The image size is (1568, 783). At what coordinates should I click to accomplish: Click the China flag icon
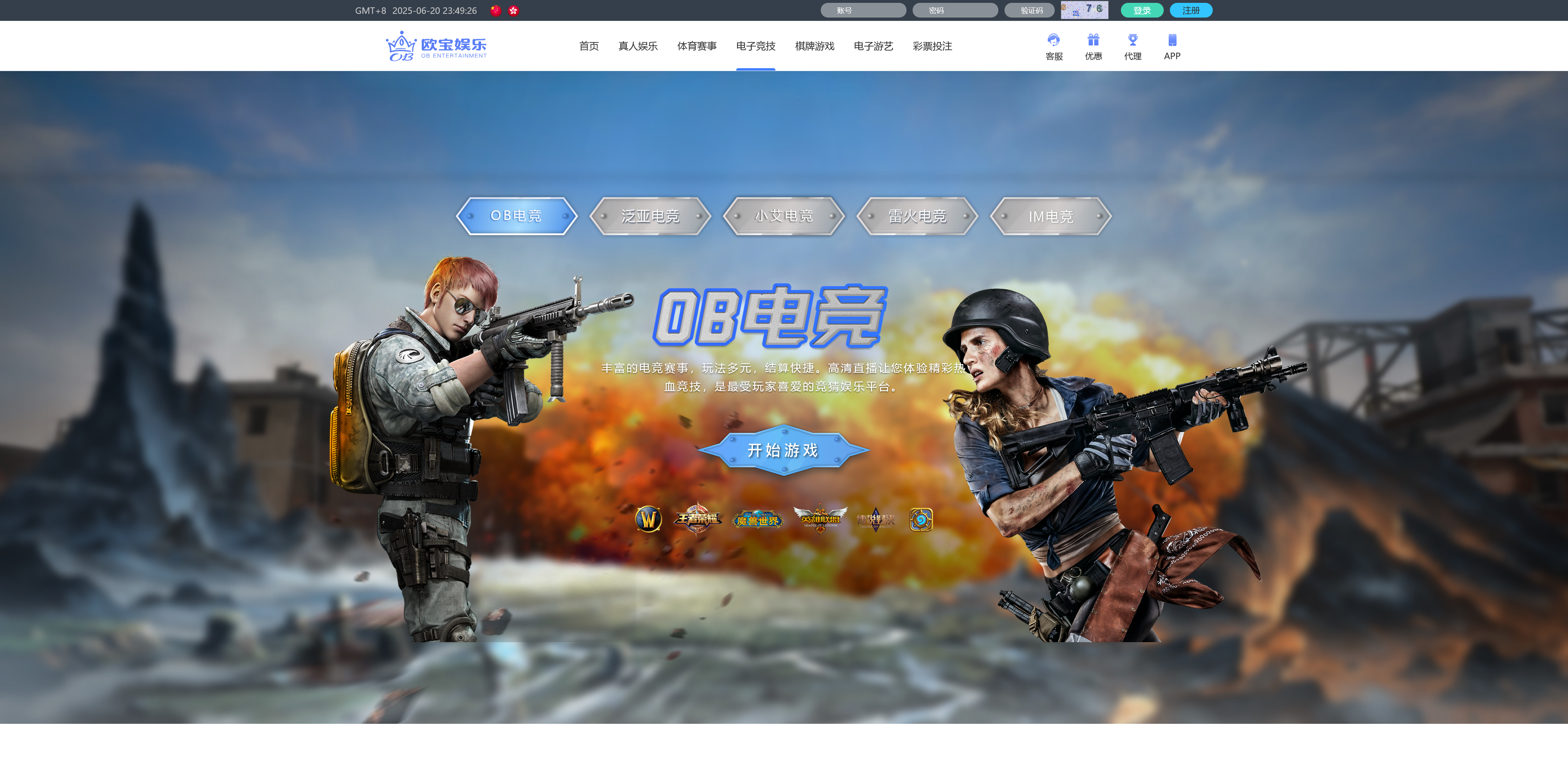point(495,10)
